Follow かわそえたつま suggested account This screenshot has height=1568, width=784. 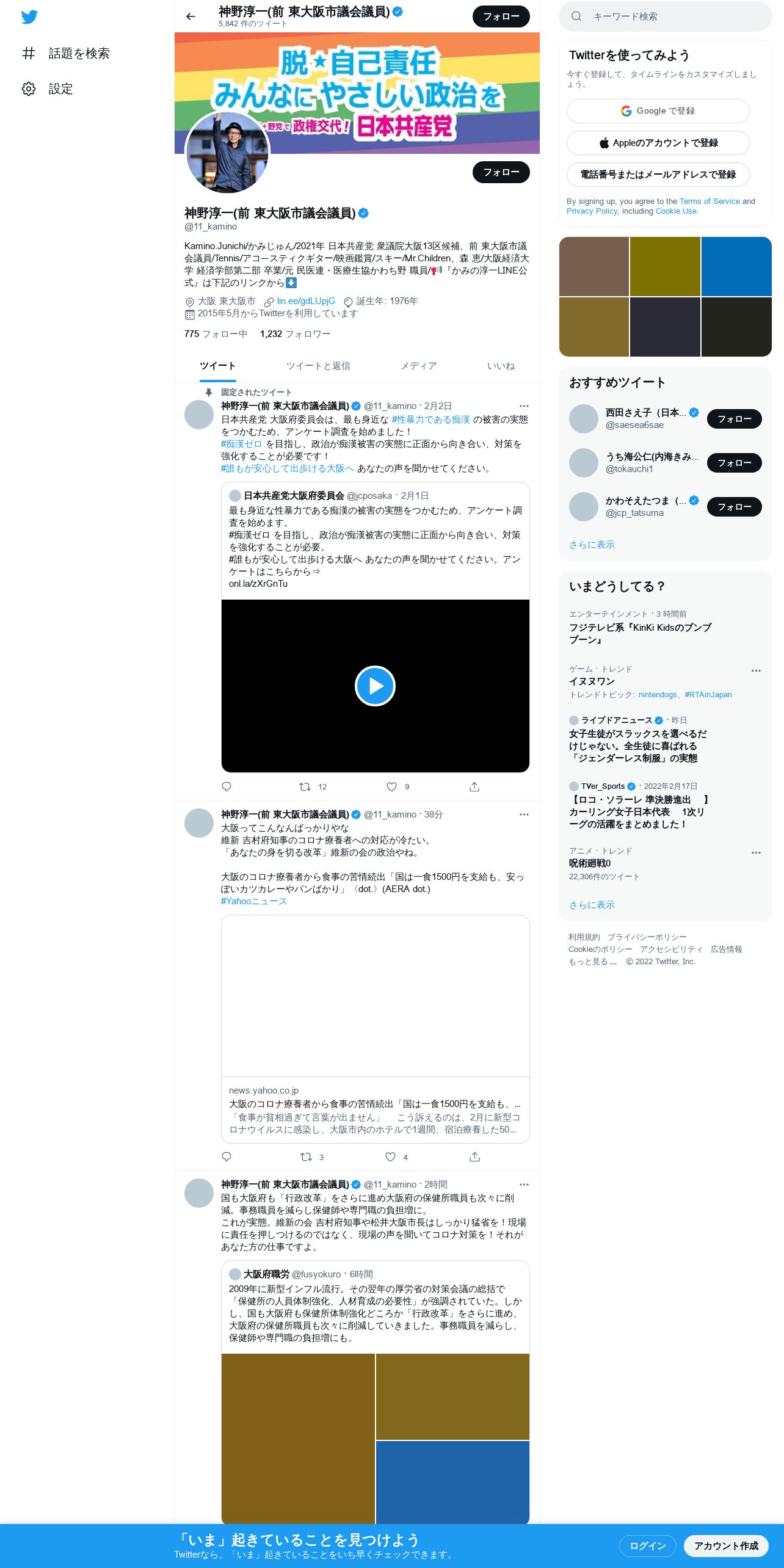pos(734,507)
